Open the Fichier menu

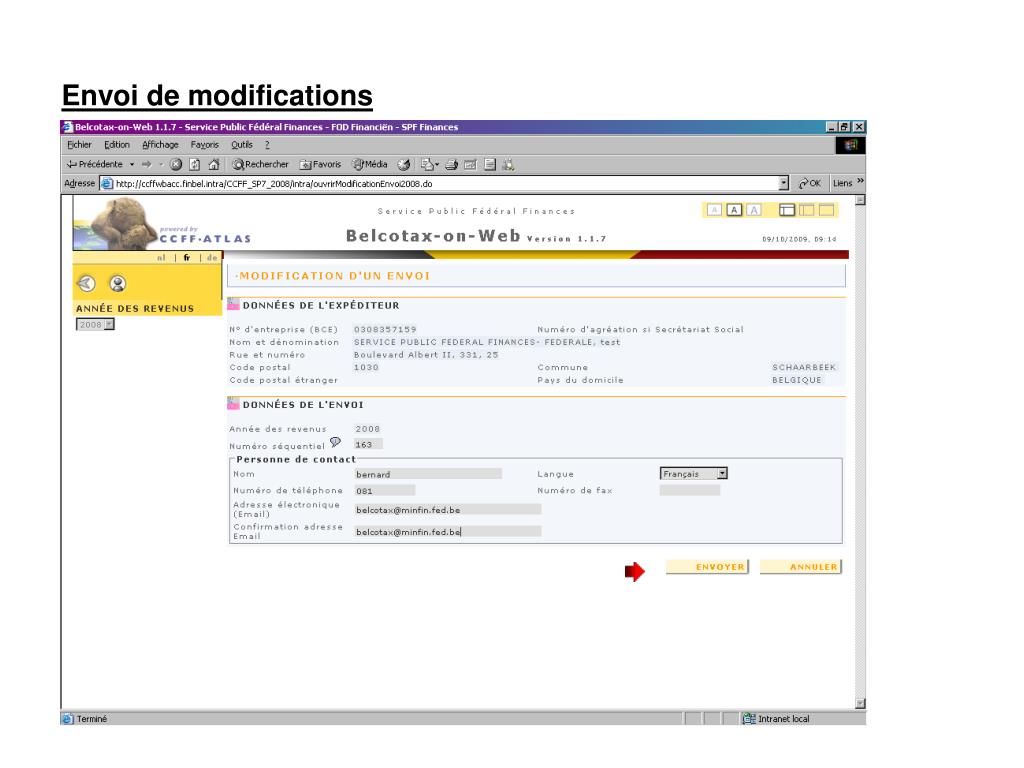tap(79, 145)
